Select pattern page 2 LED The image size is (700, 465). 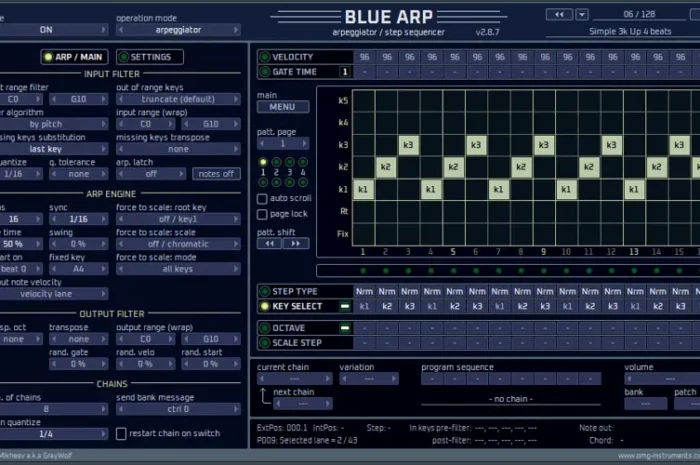(276, 162)
